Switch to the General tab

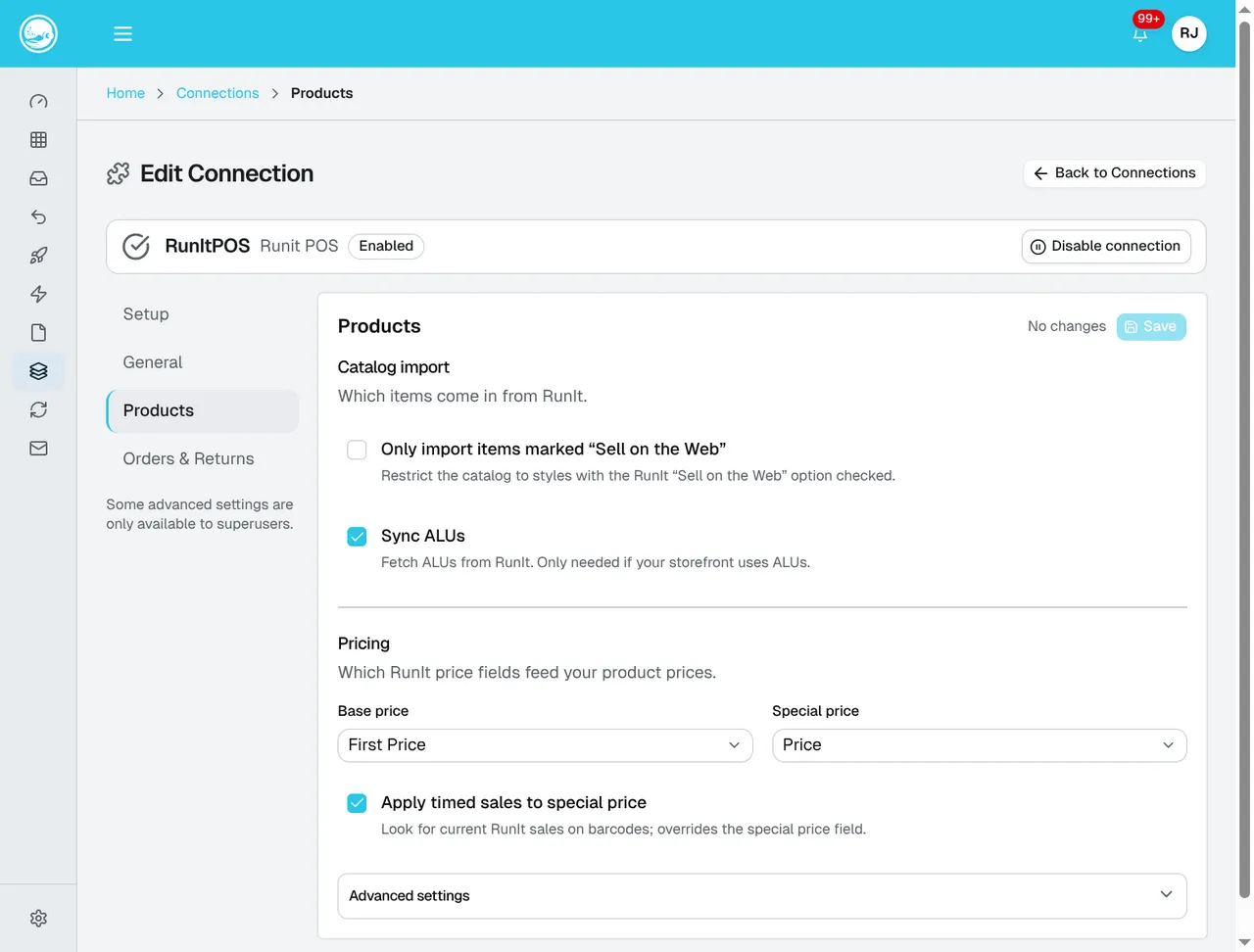(x=202, y=362)
